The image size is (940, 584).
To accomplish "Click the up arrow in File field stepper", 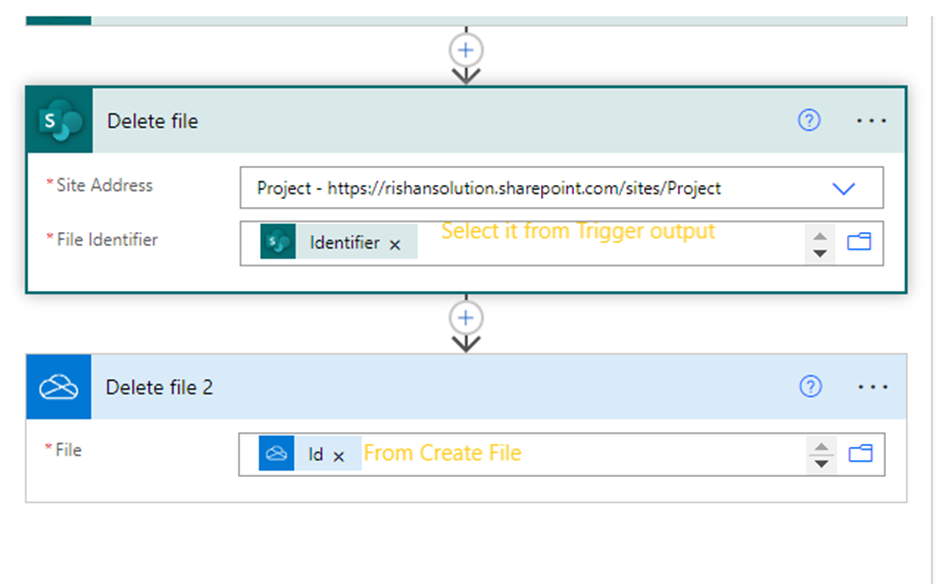I will click(821, 447).
